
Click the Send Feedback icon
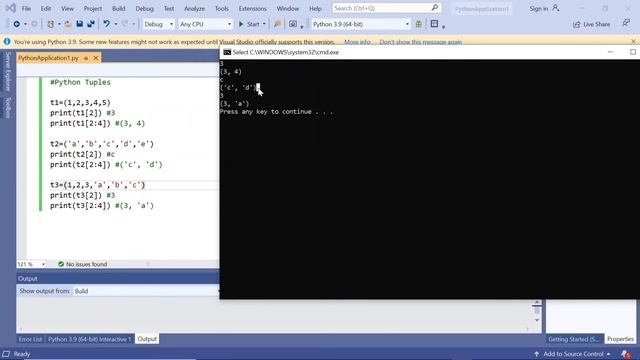pyautogui.click(x=626, y=24)
